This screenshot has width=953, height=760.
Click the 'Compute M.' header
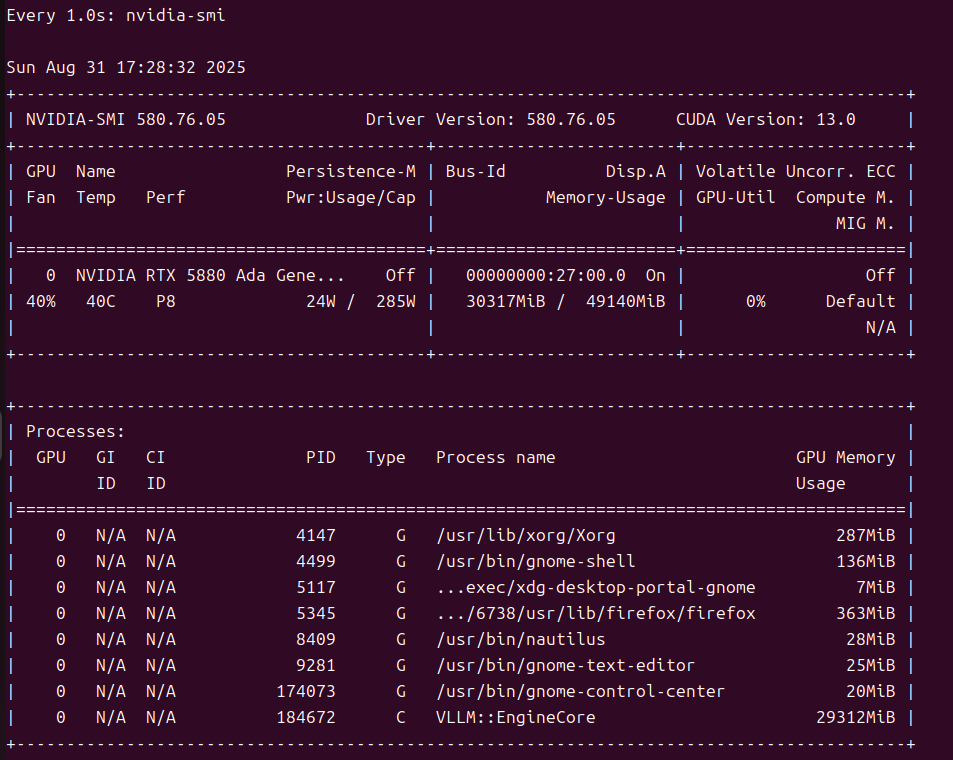pyautogui.click(x=845, y=198)
